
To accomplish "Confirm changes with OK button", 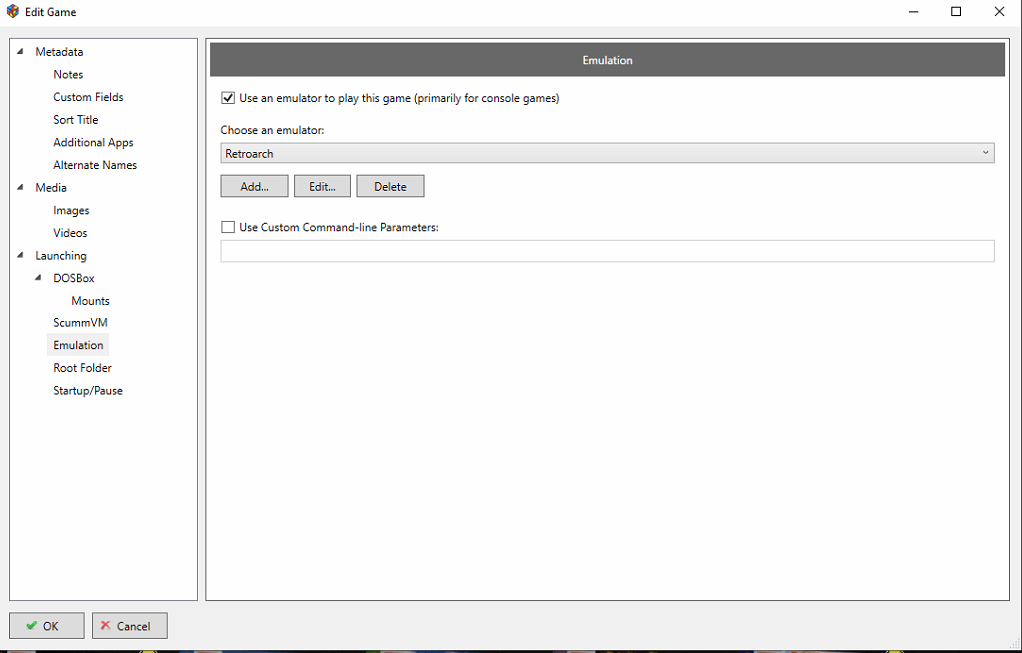I will [47, 626].
